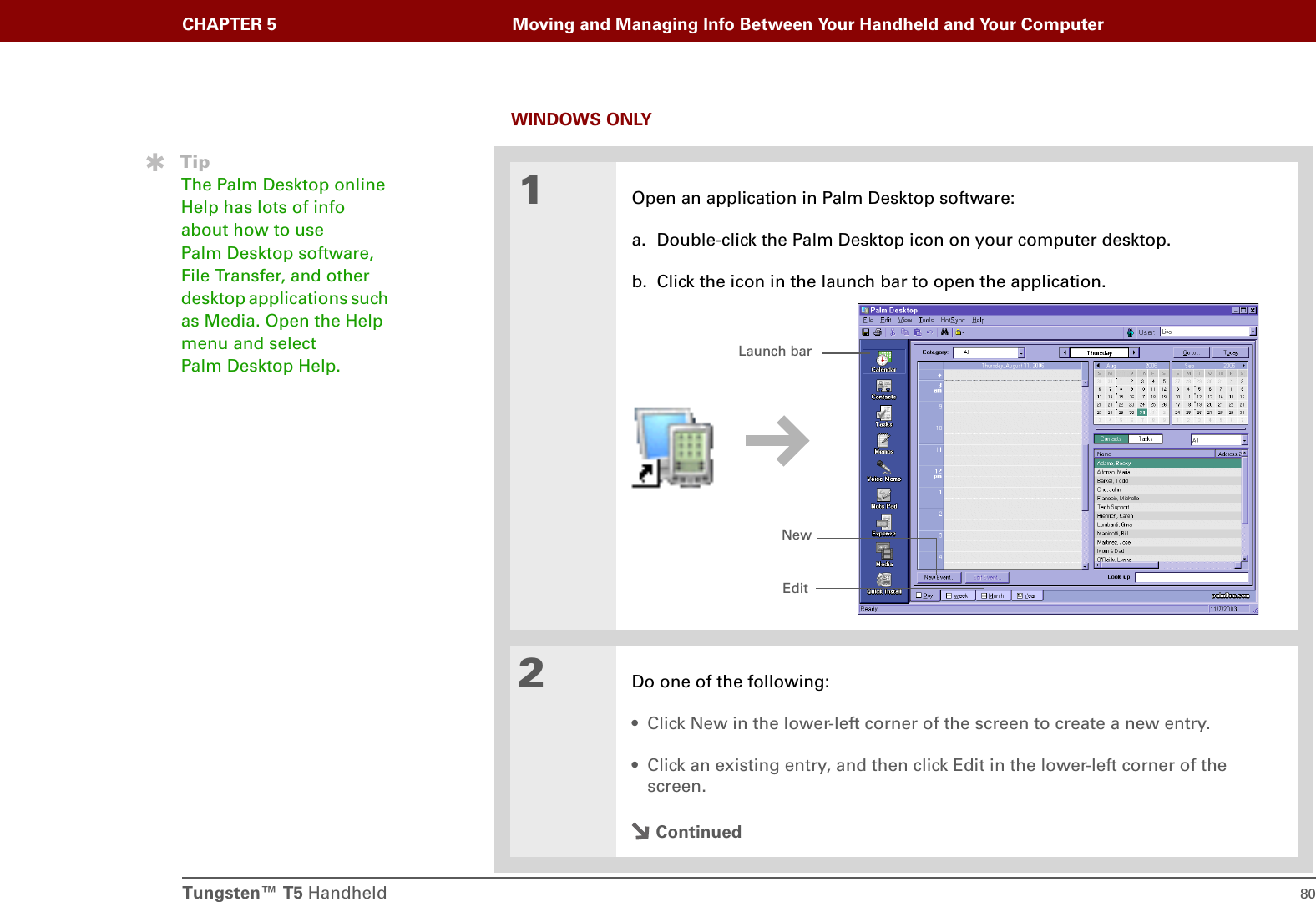
Task: Select August 31 in the mini calendar
Action: [1141, 413]
